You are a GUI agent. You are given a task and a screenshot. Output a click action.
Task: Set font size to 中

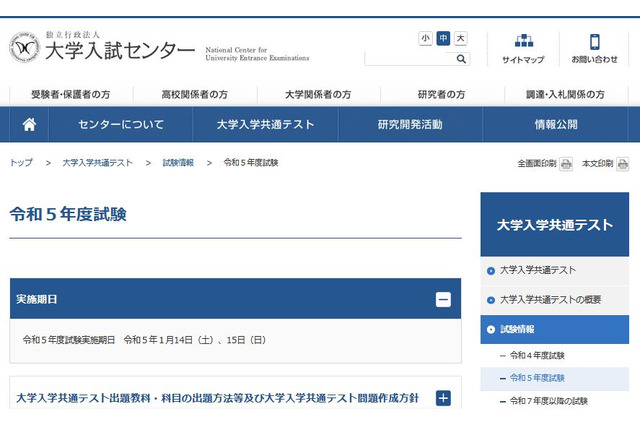click(443, 38)
